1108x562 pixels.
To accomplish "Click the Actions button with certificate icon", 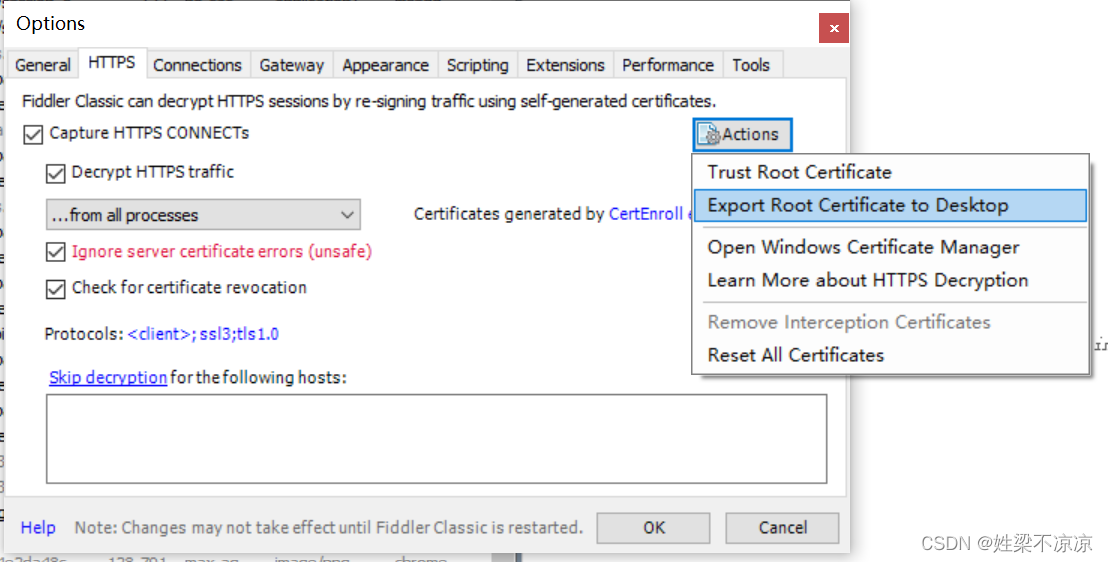I will [x=742, y=134].
